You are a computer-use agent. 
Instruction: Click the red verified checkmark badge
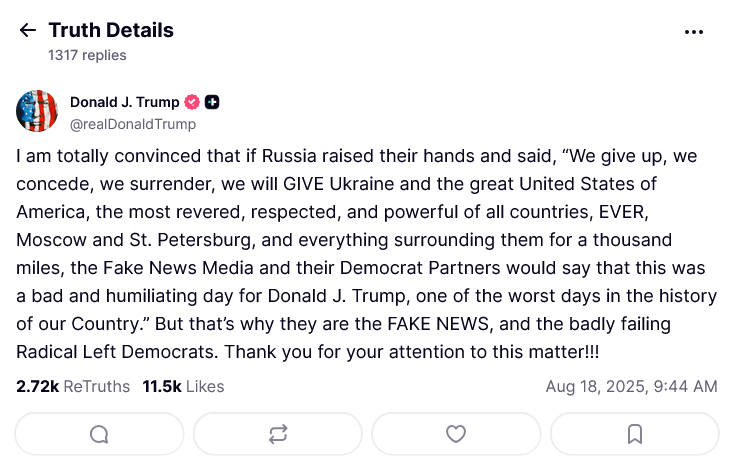click(x=193, y=102)
